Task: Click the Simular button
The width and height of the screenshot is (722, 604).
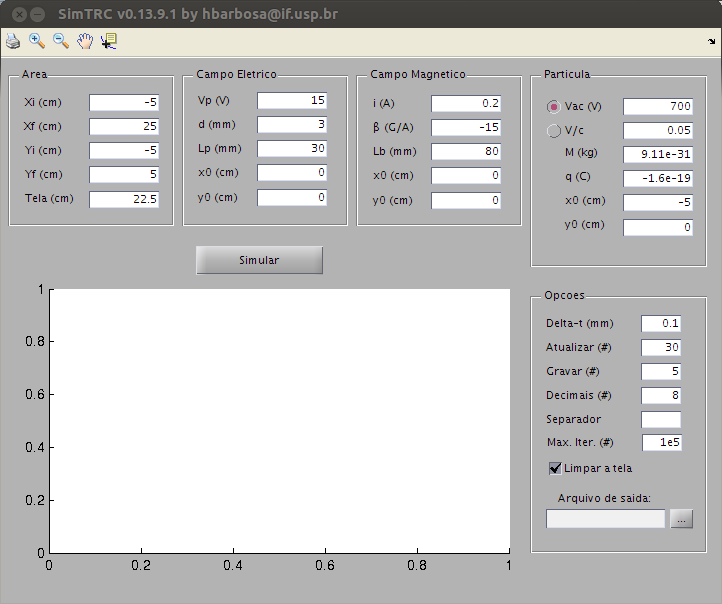Action: tap(259, 260)
